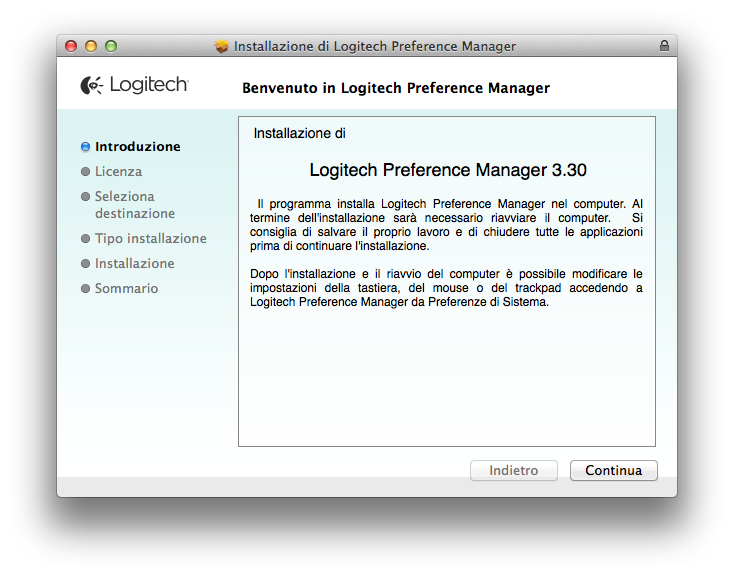
Task: Click the Logitech logo
Action: pos(134,85)
